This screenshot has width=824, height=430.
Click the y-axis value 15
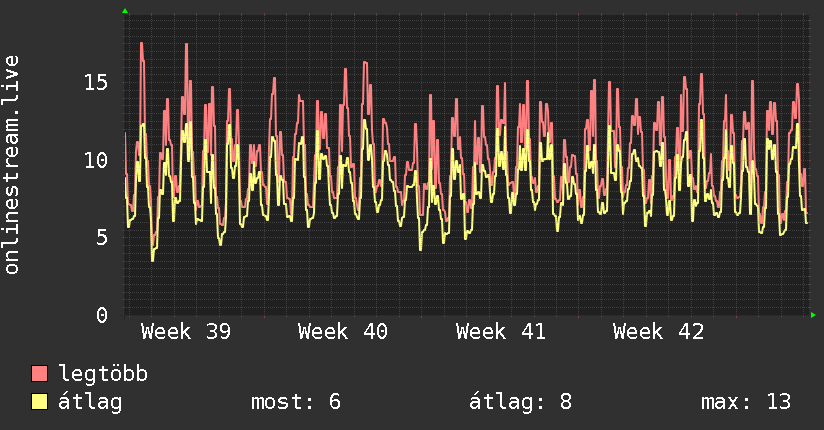[x=96, y=83]
